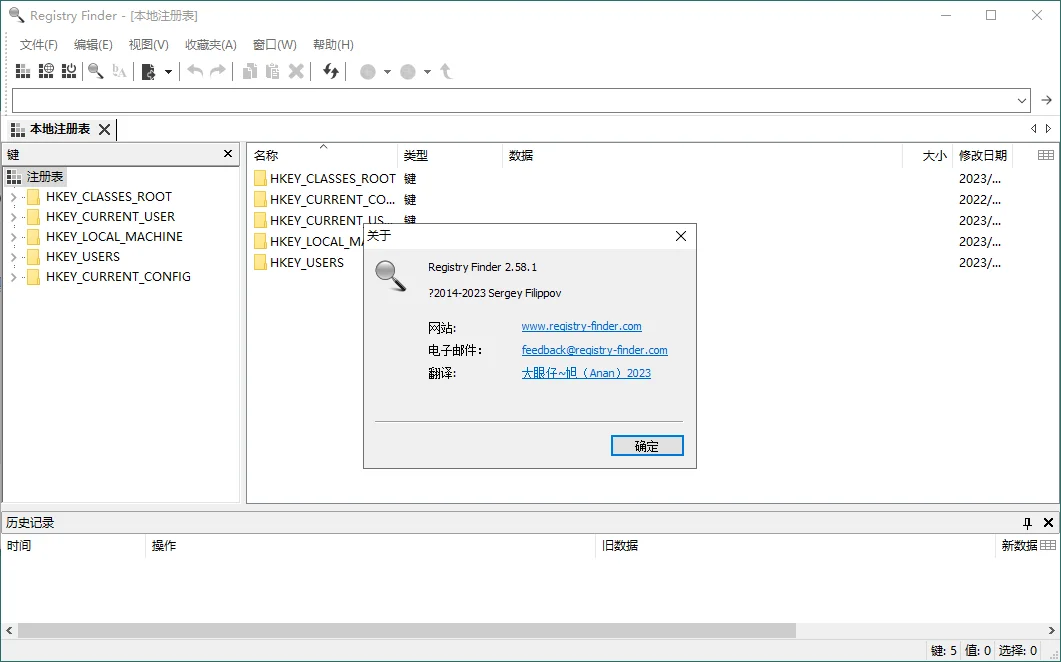Open the www.registry-finder.com link
Screen dimensions: 1061x662
tap(581, 325)
